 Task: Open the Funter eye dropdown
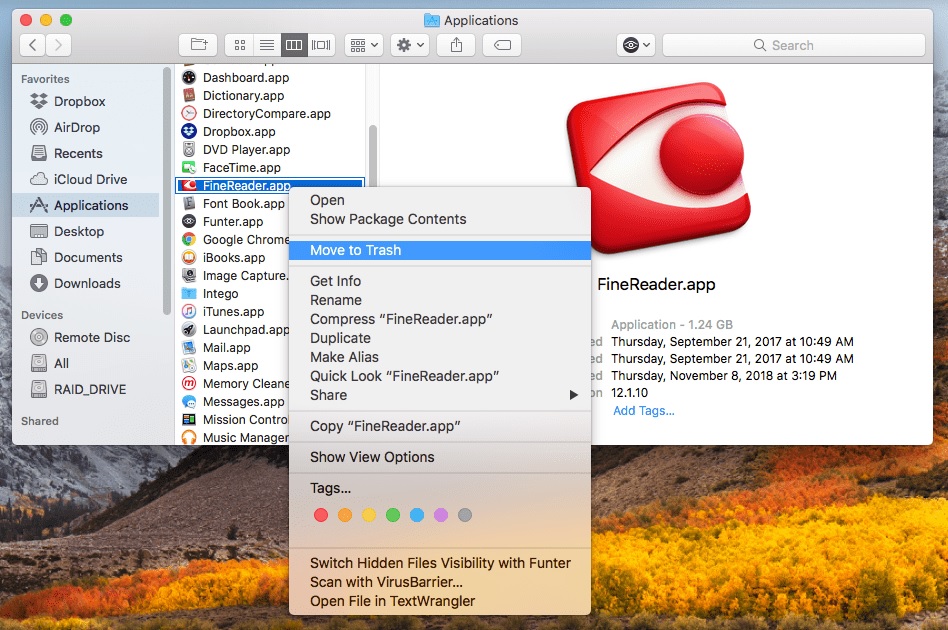636,45
